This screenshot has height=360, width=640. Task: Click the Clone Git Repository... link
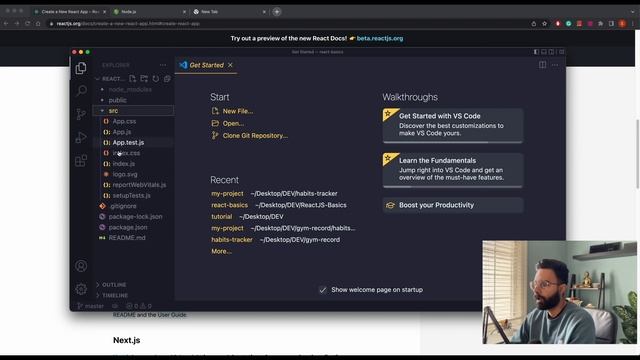(x=250, y=136)
